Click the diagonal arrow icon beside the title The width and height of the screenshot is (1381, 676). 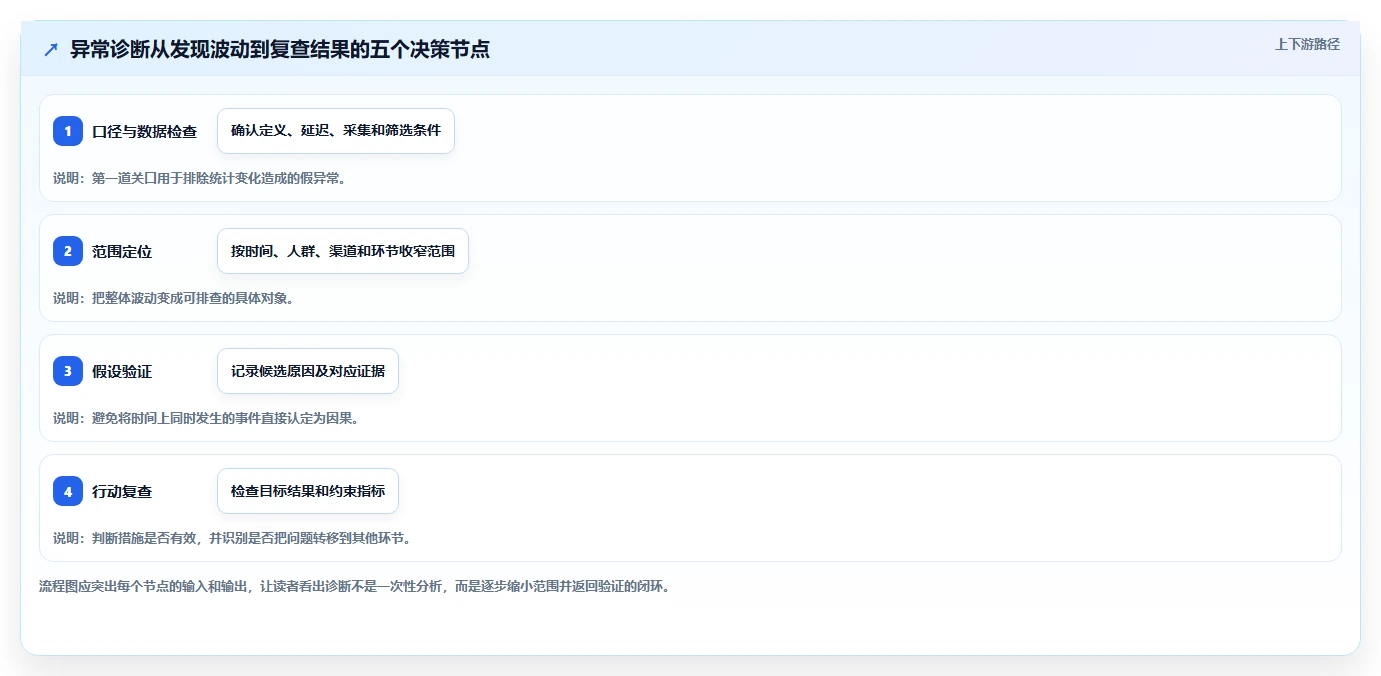coord(51,49)
